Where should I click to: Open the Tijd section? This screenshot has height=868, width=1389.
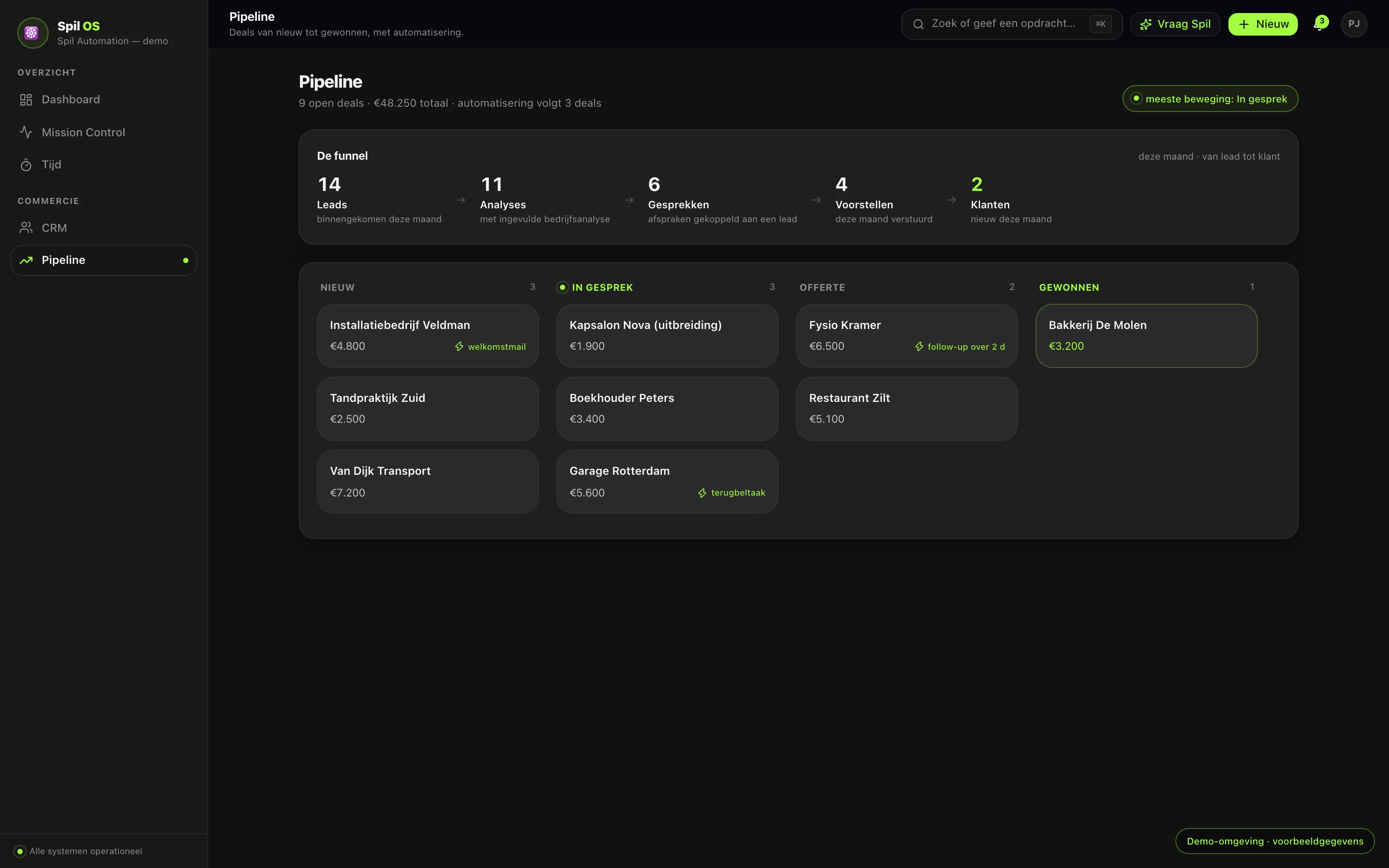pyautogui.click(x=104, y=165)
